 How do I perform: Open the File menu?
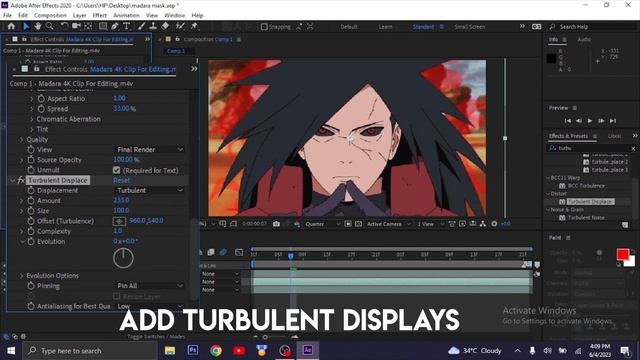tap(7, 16)
